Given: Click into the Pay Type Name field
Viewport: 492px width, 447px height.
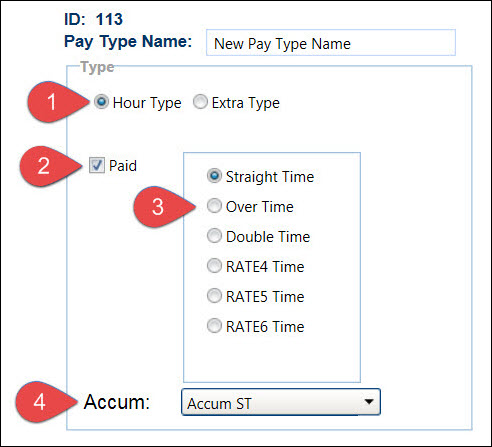Looking at the screenshot, I should pos(331,43).
